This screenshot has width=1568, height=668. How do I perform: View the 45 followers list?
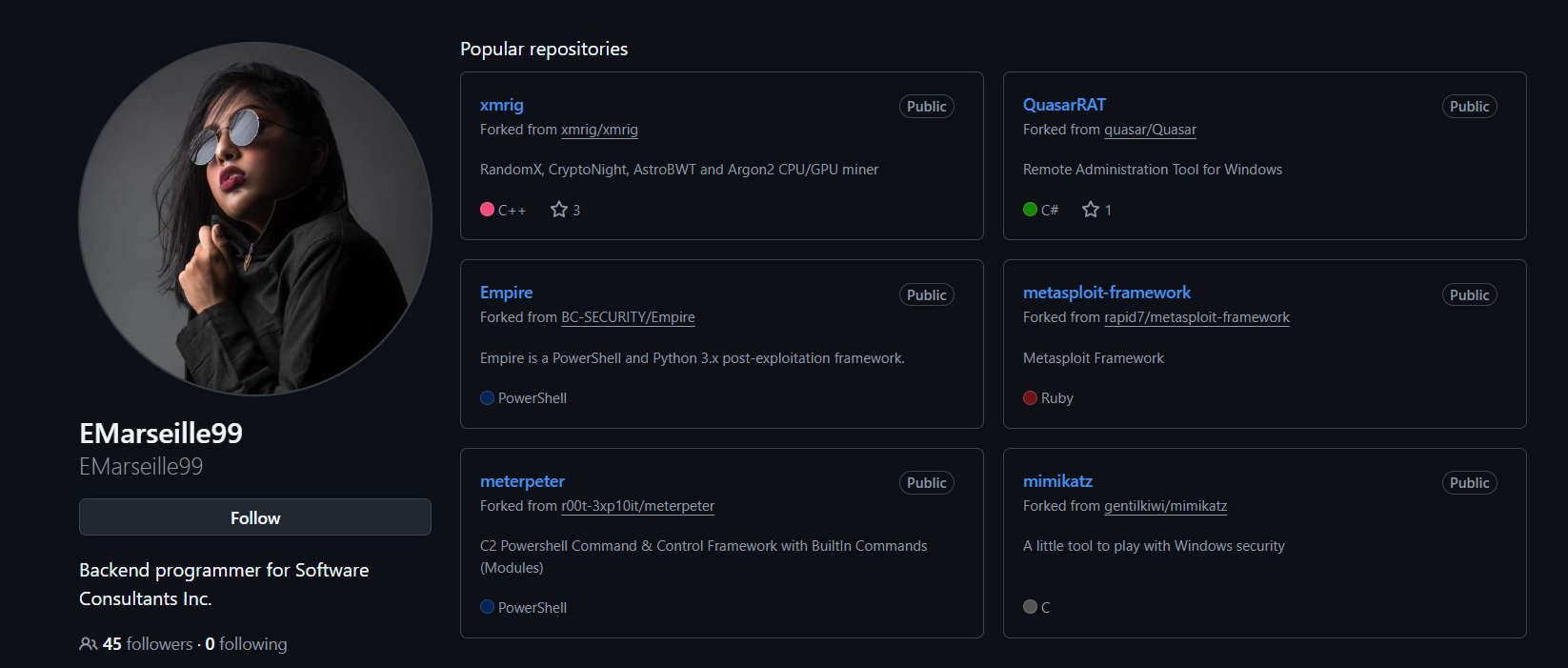(148, 644)
